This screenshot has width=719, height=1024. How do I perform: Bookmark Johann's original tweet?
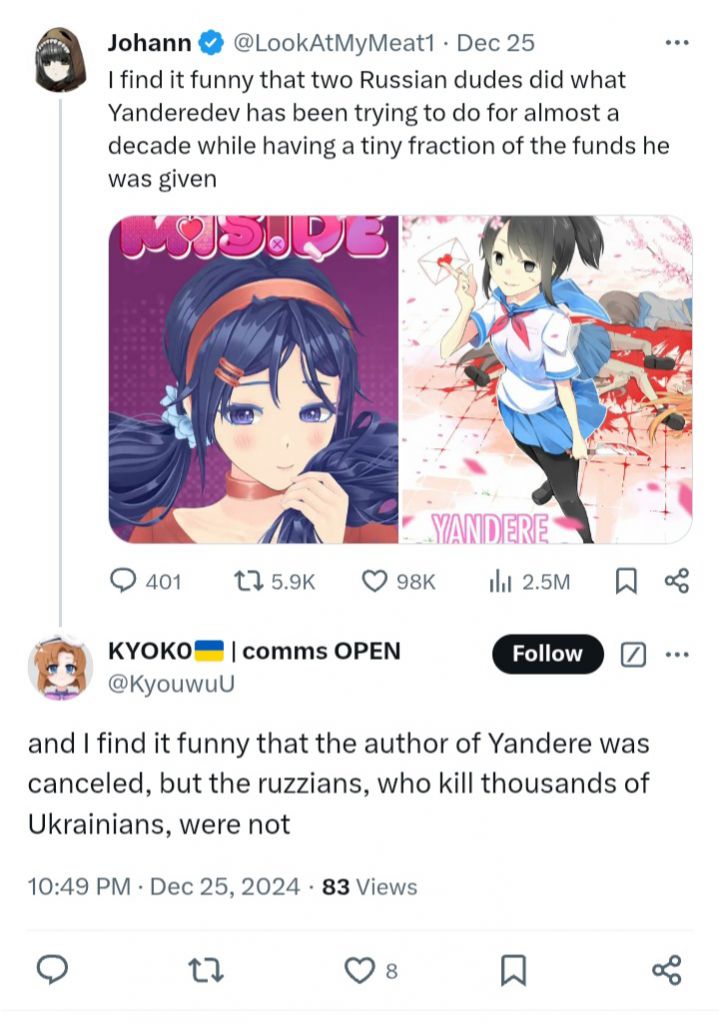pyautogui.click(x=626, y=581)
